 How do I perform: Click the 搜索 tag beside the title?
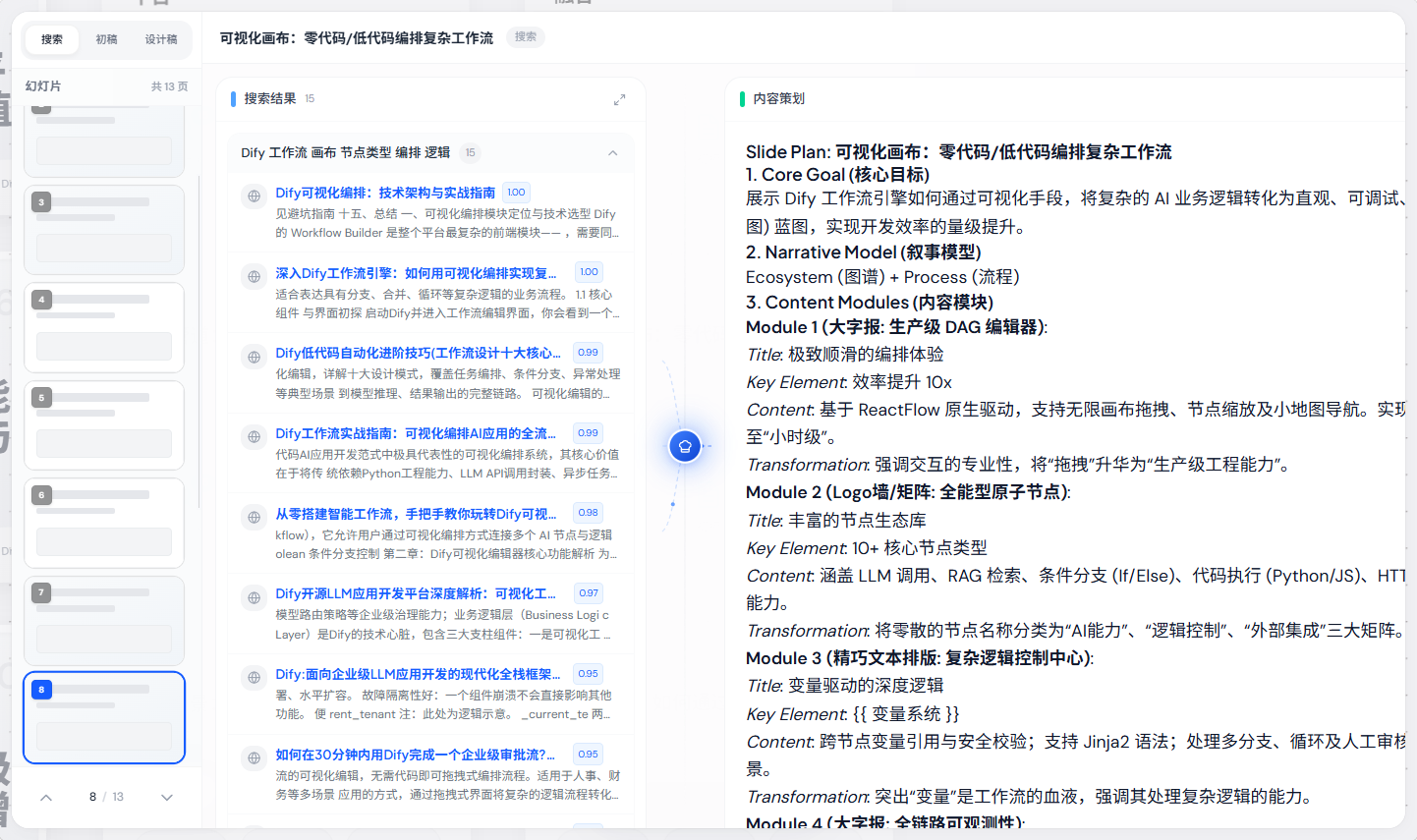click(x=526, y=37)
